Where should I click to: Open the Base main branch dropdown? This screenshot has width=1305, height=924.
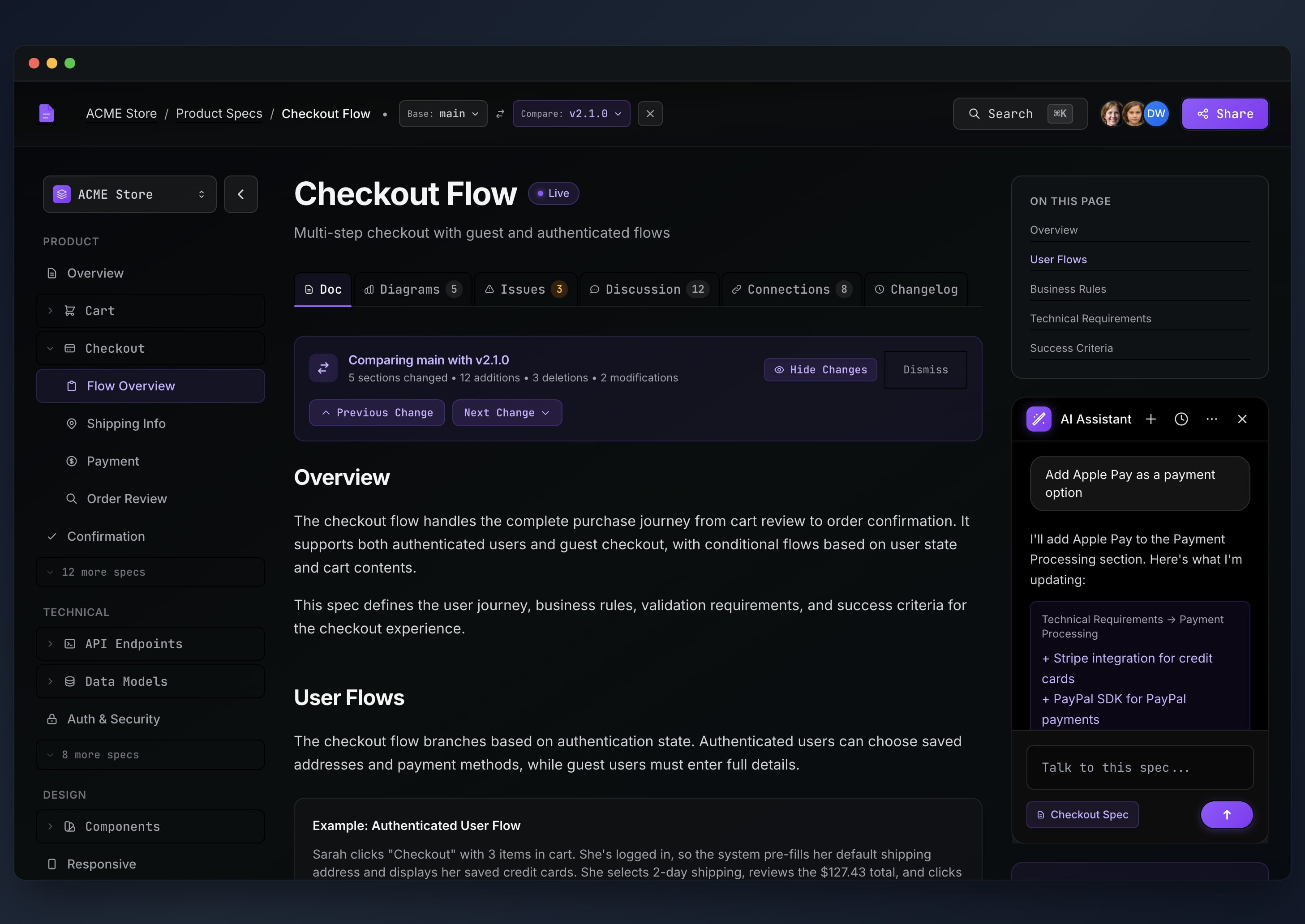click(442, 113)
